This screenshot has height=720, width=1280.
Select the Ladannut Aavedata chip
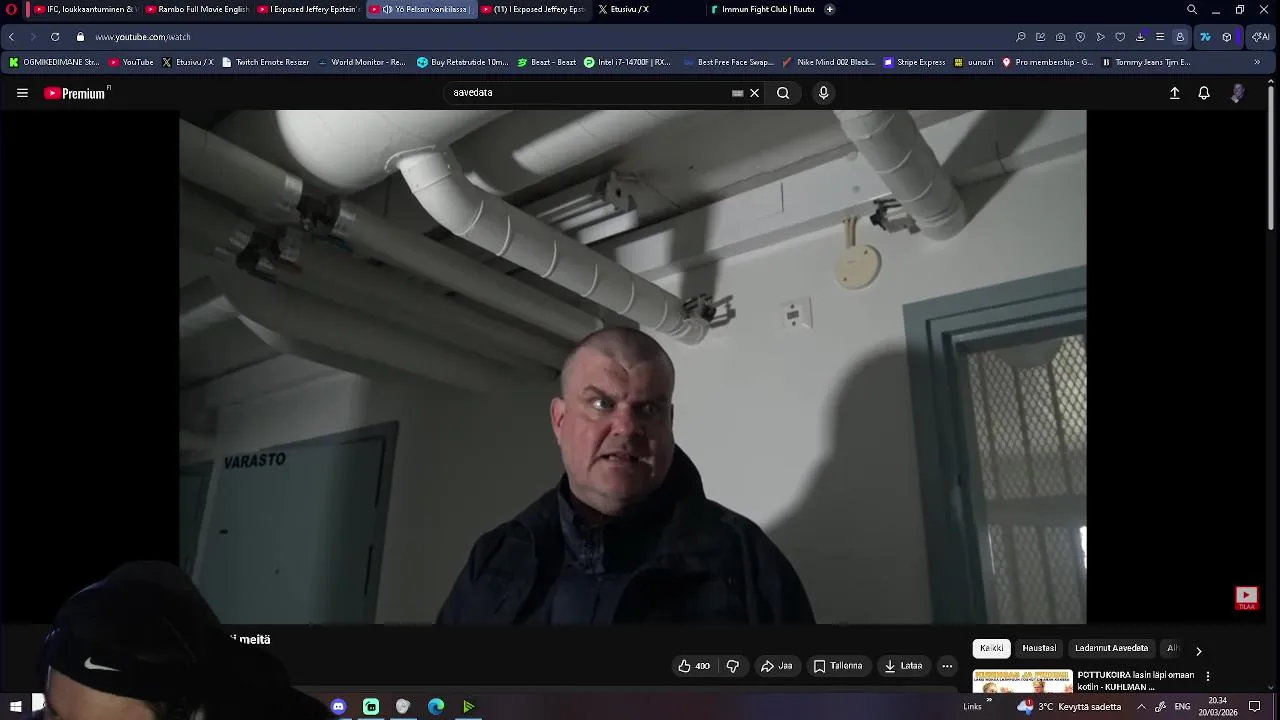point(1111,648)
